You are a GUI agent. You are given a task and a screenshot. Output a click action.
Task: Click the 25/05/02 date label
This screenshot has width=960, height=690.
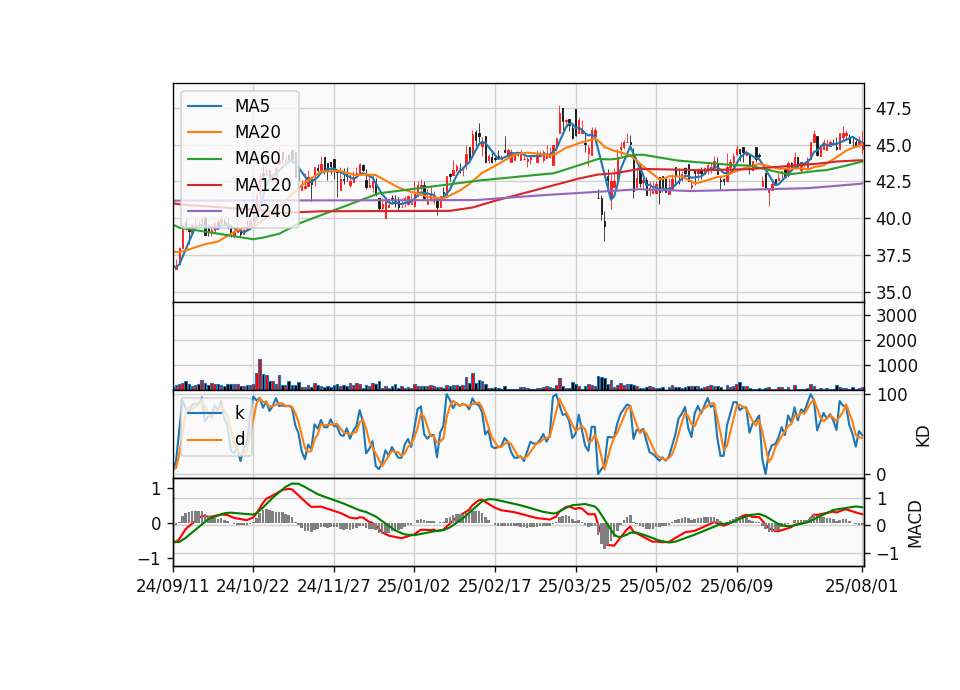[656, 586]
